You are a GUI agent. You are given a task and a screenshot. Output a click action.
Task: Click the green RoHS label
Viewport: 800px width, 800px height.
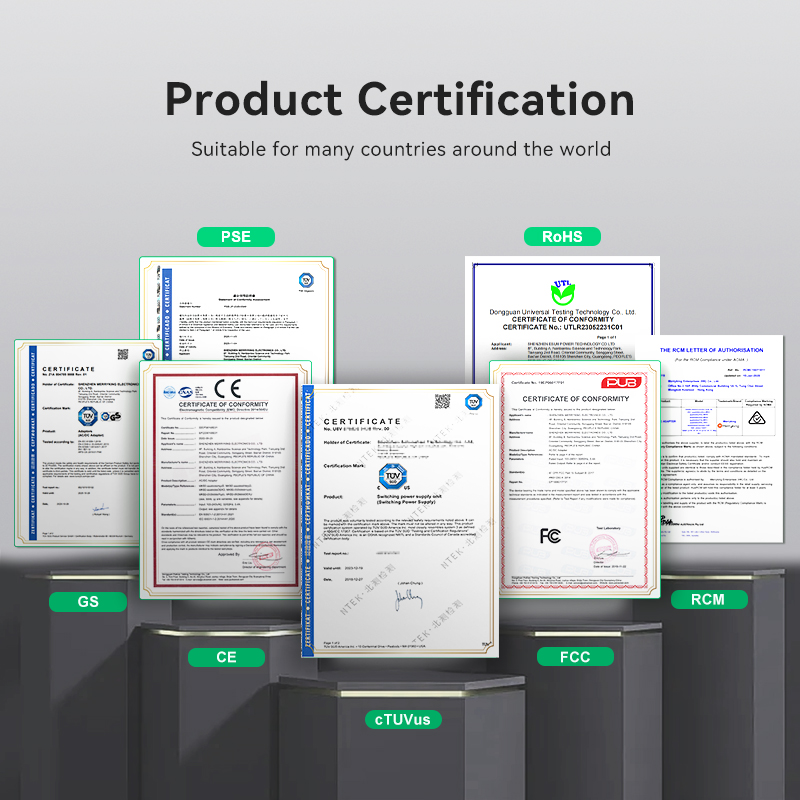pyautogui.click(x=562, y=237)
